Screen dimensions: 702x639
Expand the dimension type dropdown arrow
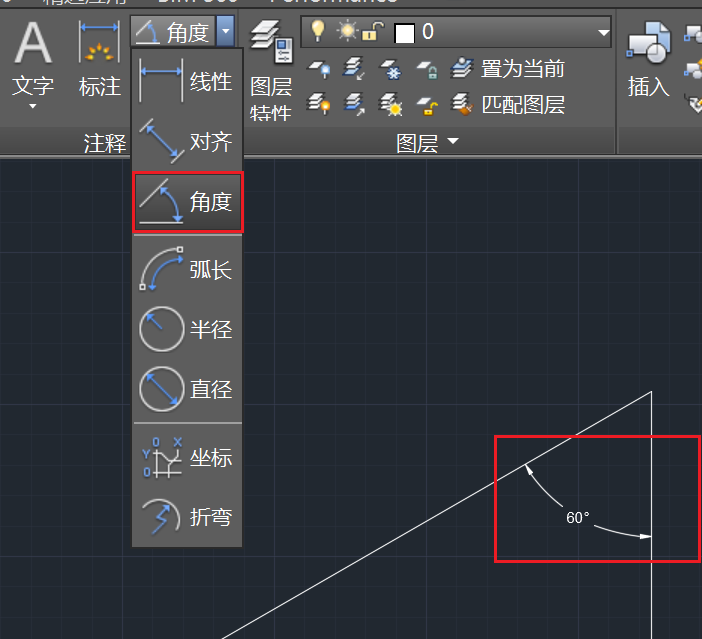[225, 31]
